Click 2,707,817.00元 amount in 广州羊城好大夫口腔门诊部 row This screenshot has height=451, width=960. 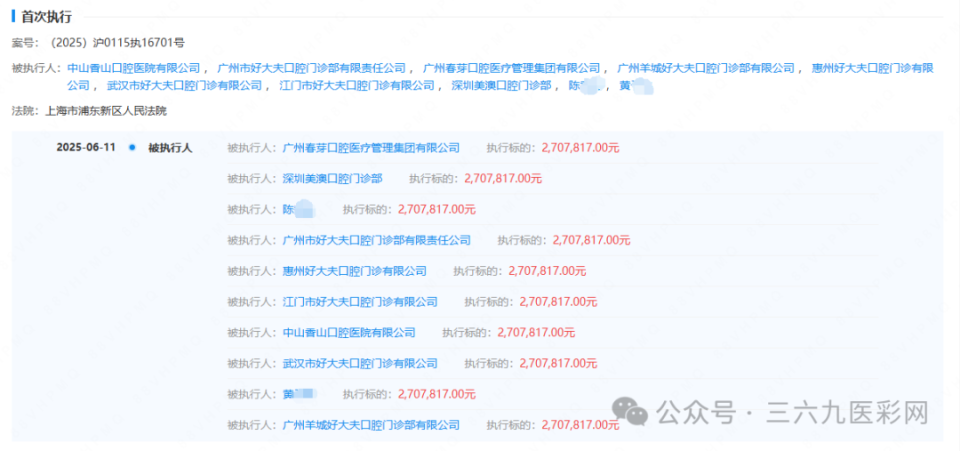pos(580,425)
